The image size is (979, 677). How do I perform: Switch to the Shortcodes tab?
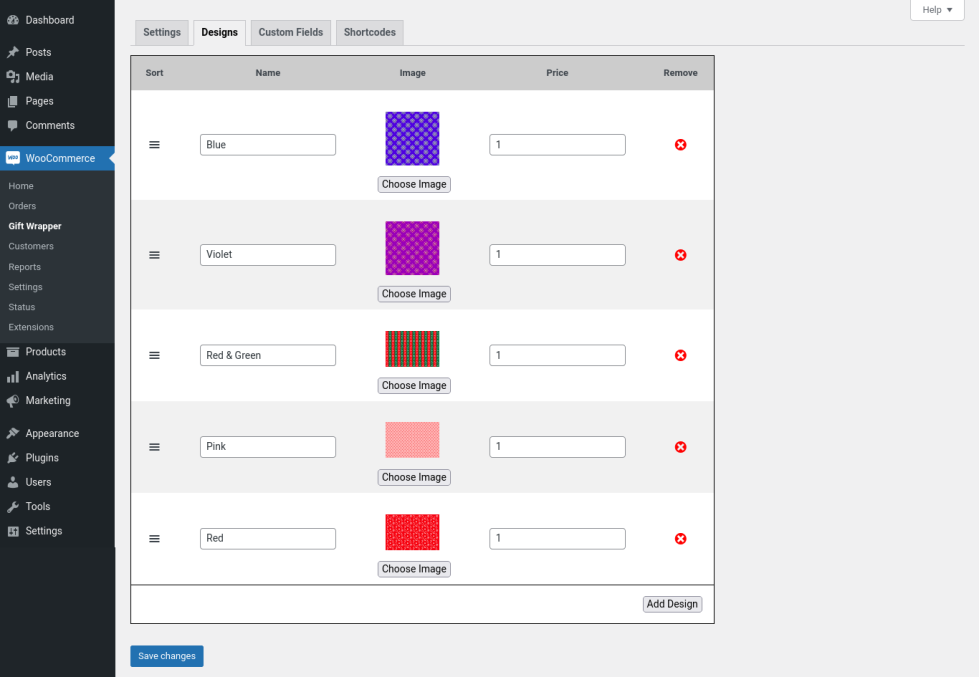click(x=369, y=32)
